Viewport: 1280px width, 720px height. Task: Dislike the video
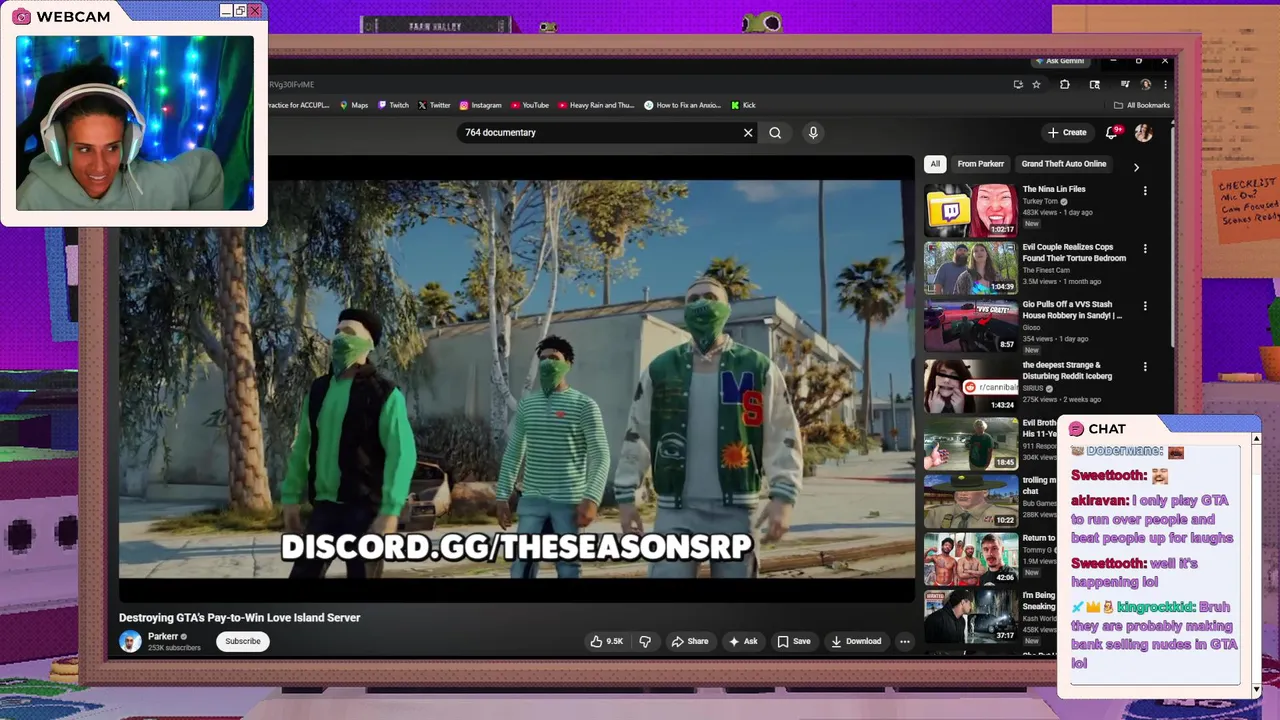pos(645,641)
